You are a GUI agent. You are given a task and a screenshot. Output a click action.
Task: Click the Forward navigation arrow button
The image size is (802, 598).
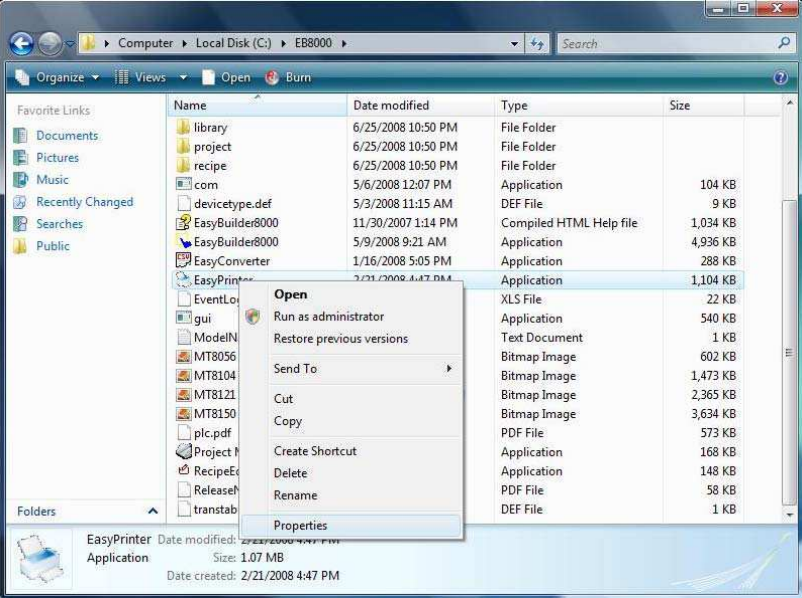tap(50, 43)
